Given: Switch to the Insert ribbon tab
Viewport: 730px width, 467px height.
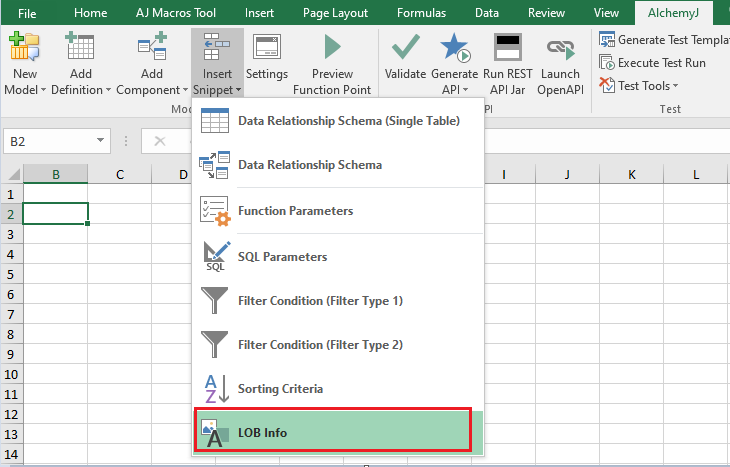Looking at the screenshot, I should (259, 13).
